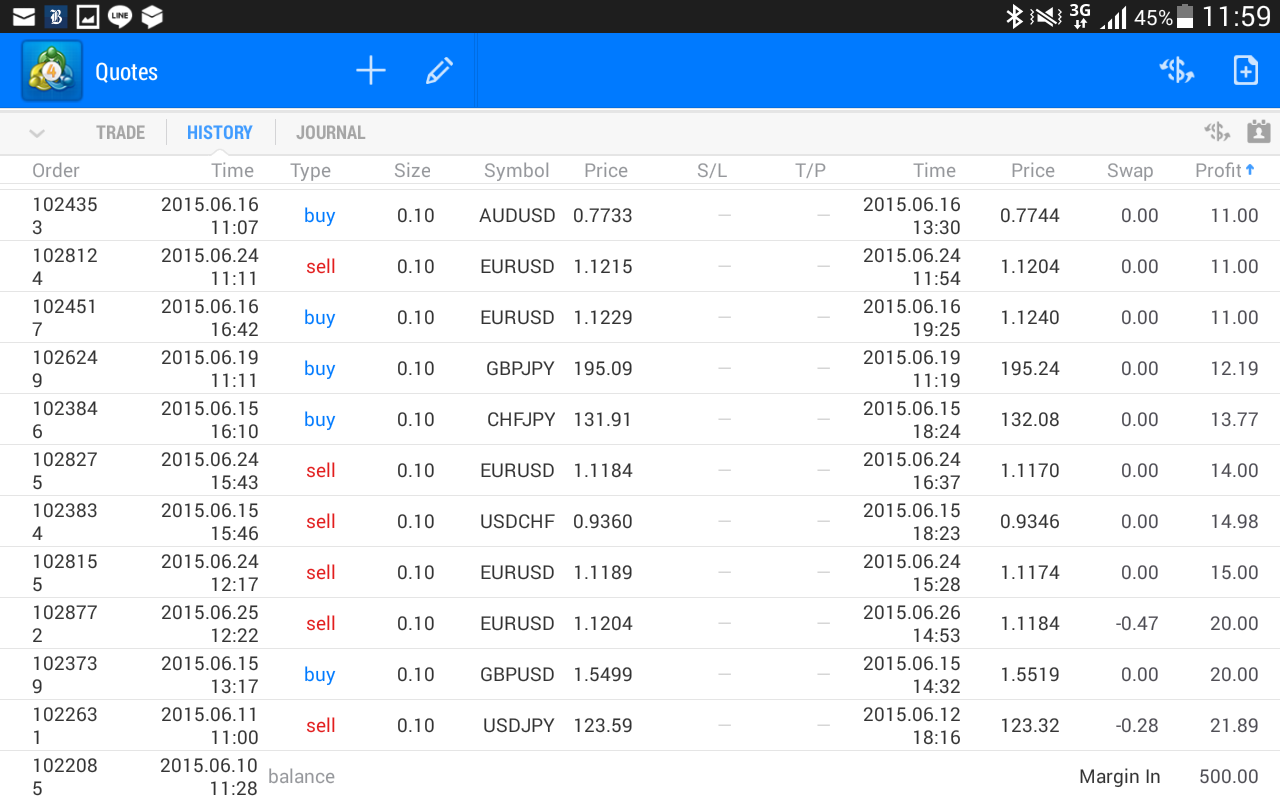Select the CHFJPY symbol cell
The image size is (1280, 800).
coord(520,419)
